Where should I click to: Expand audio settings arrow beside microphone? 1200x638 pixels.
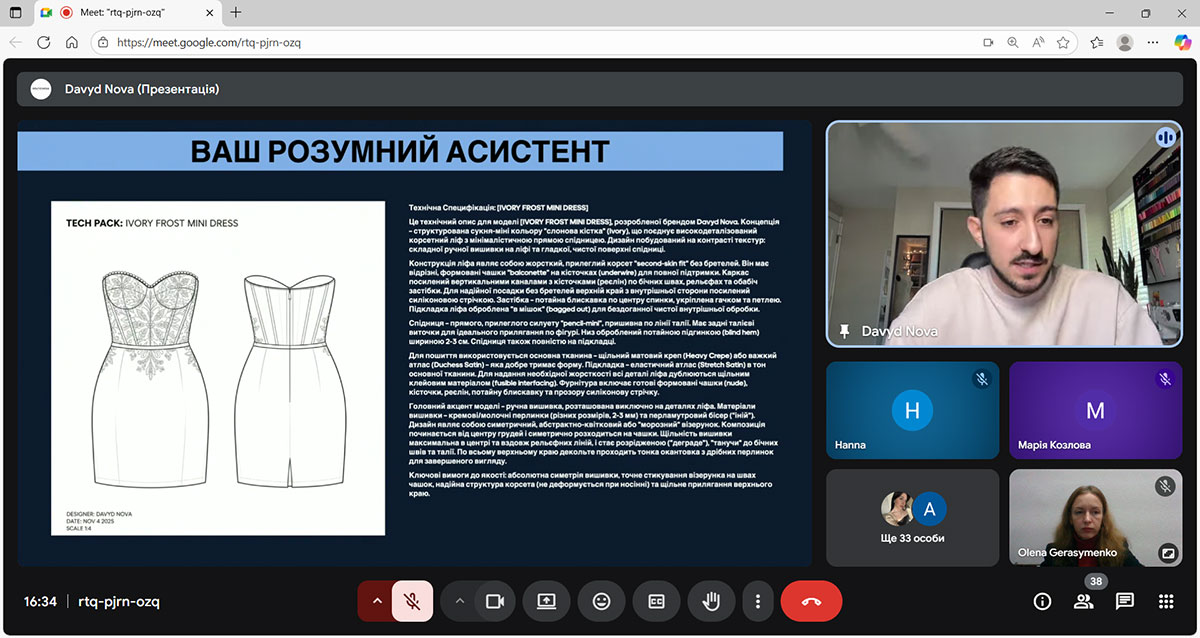pyautogui.click(x=376, y=601)
